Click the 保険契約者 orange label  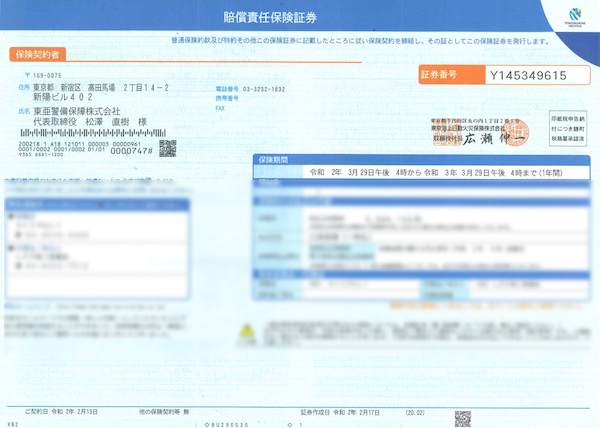pyautogui.click(x=38, y=54)
